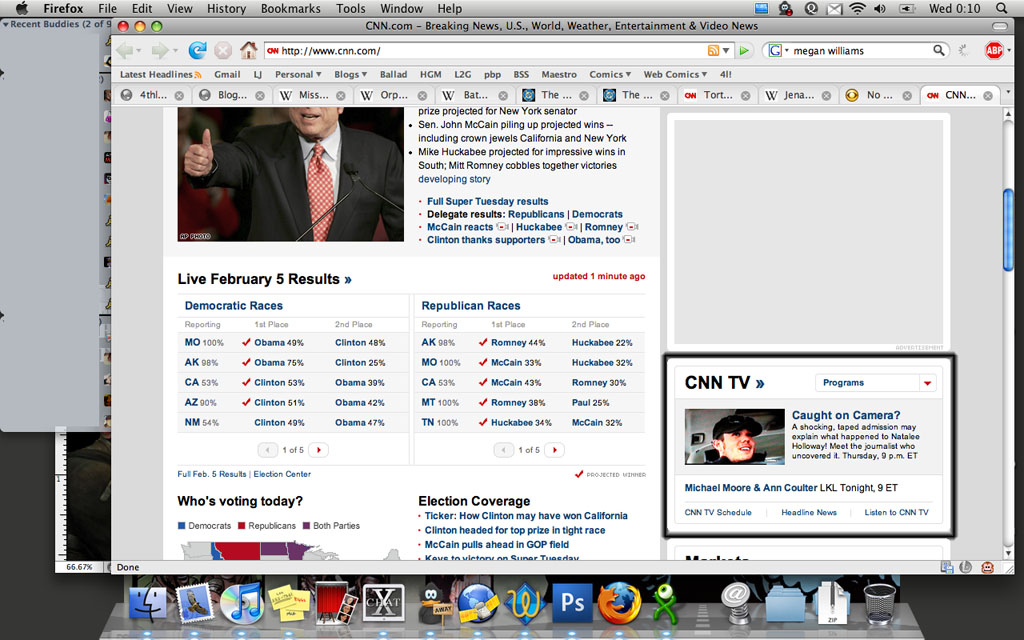Open the Back button history dropdown arrow

click(138, 50)
